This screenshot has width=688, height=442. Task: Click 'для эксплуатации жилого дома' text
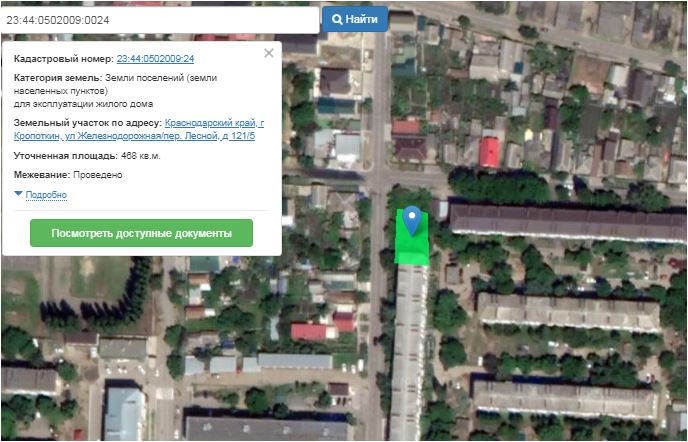83,104
